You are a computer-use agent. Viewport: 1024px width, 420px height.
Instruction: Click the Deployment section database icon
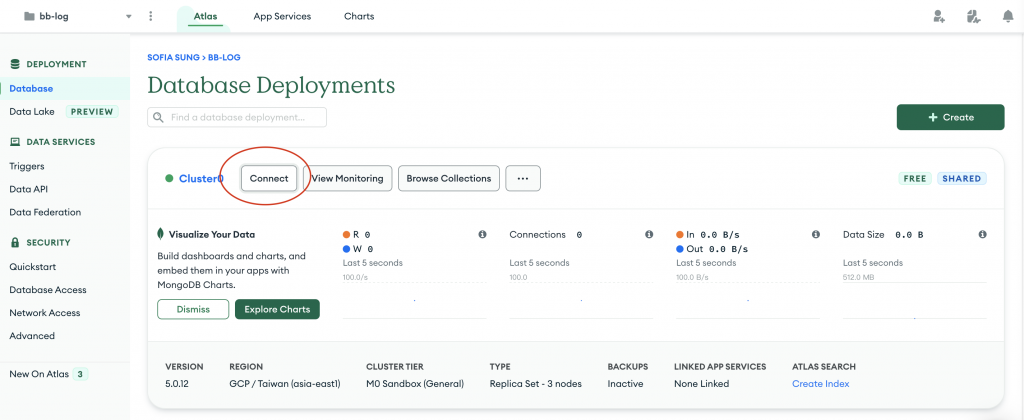(15, 64)
